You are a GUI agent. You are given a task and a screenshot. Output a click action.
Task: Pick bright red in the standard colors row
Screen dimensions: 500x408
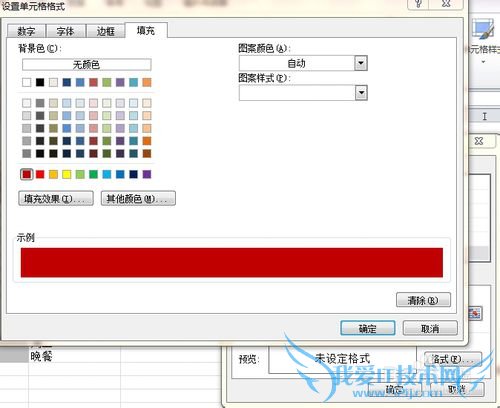coord(40,174)
